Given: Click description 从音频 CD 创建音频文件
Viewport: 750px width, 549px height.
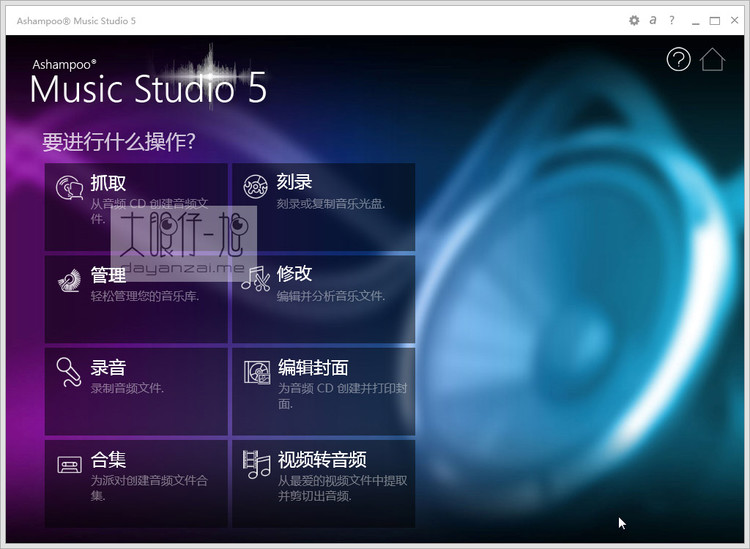Looking at the screenshot, I should tap(149, 211).
